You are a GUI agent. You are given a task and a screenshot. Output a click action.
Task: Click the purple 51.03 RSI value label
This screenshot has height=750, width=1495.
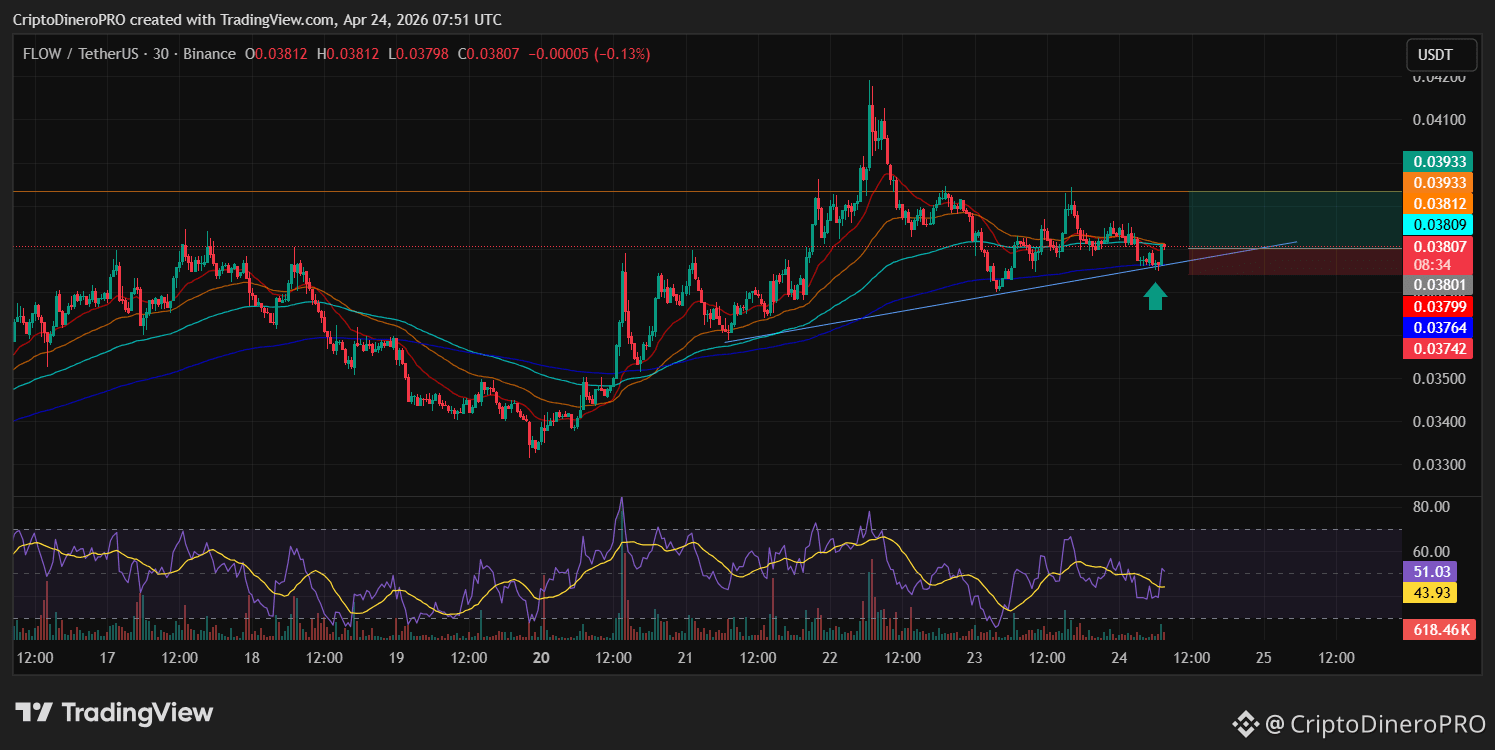click(x=1431, y=572)
